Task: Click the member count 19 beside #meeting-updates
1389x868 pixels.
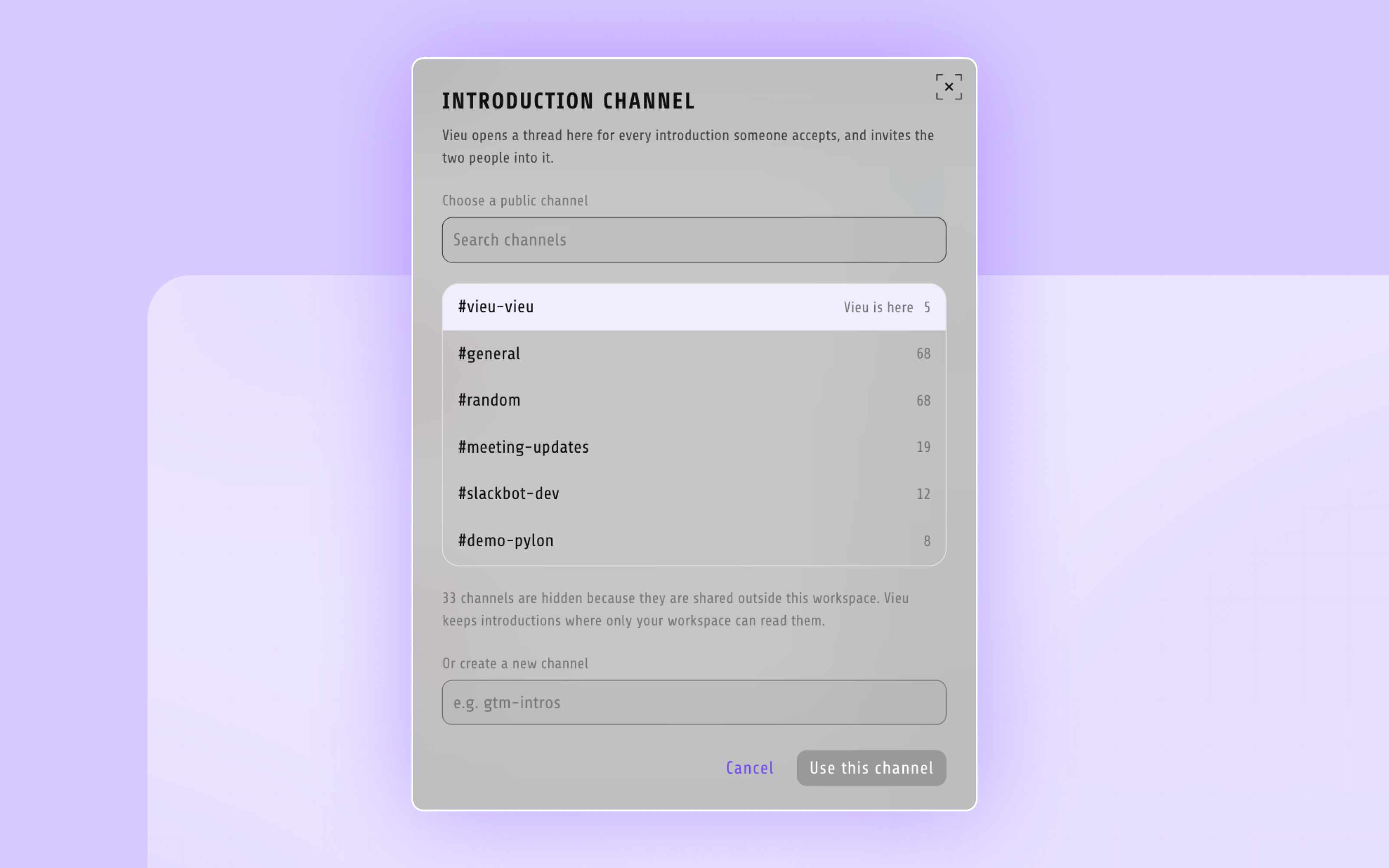Action: click(923, 447)
